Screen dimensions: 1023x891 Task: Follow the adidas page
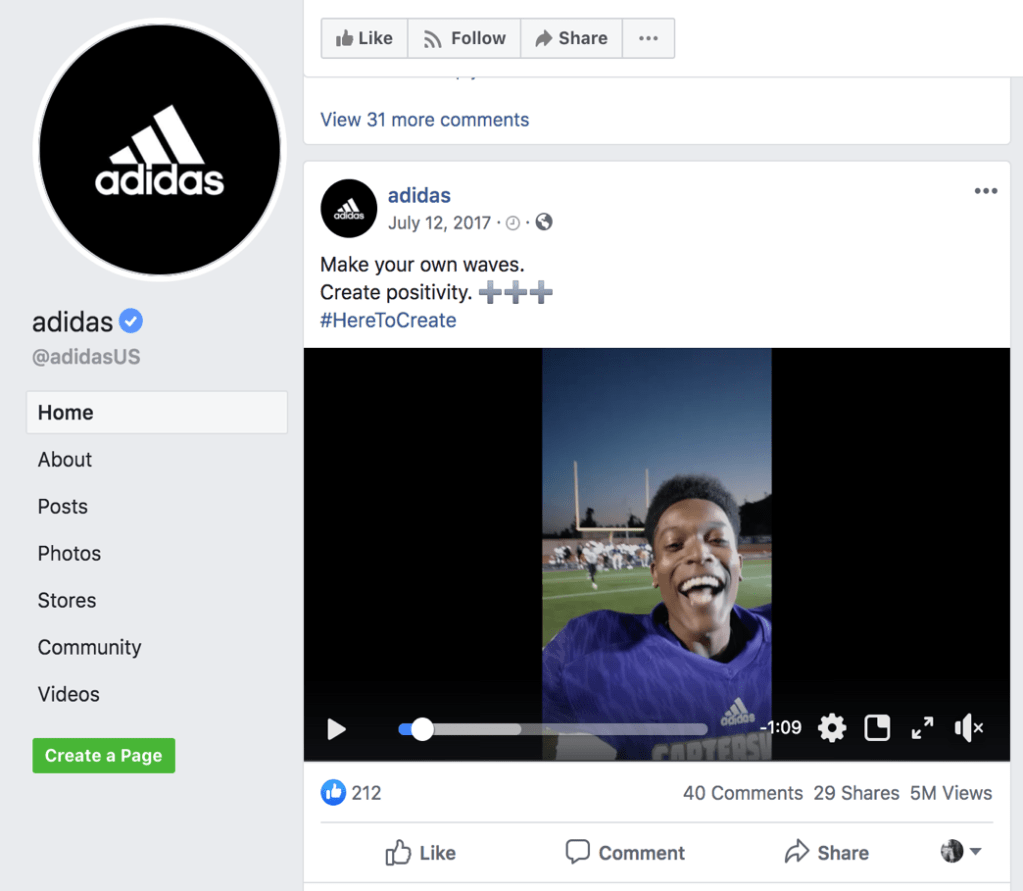464,38
